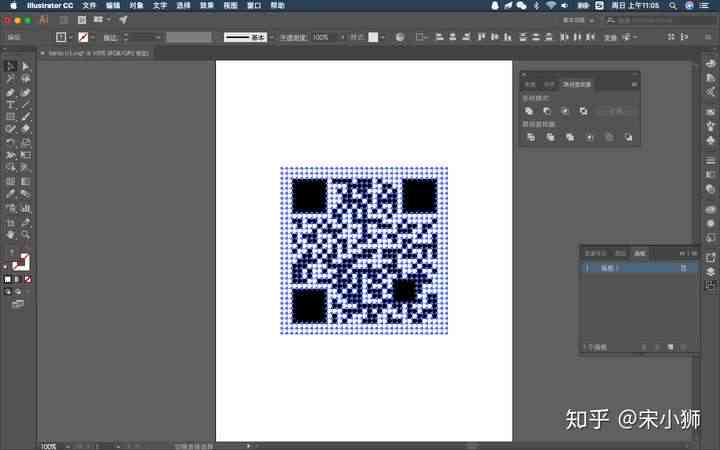Set fill type to Gradient below swatches
This screenshot has height=450, width=720.
pyautogui.click(x=17, y=279)
